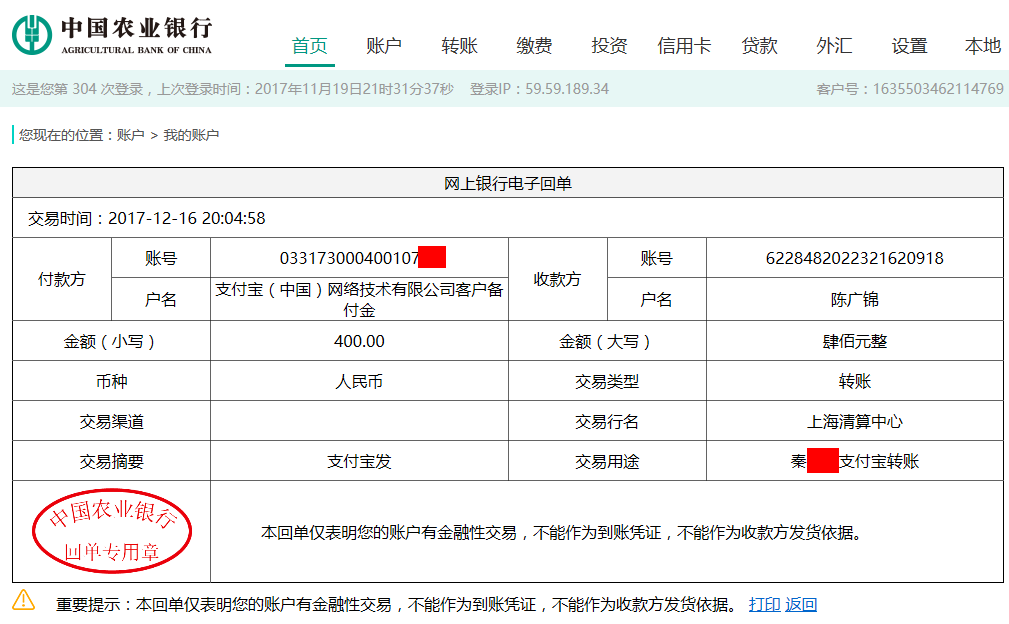Image resolution: width=1009 pixels, height=624 pixels.
Task: Open the 设置 settings menu
Action: (x=906, y=44)
